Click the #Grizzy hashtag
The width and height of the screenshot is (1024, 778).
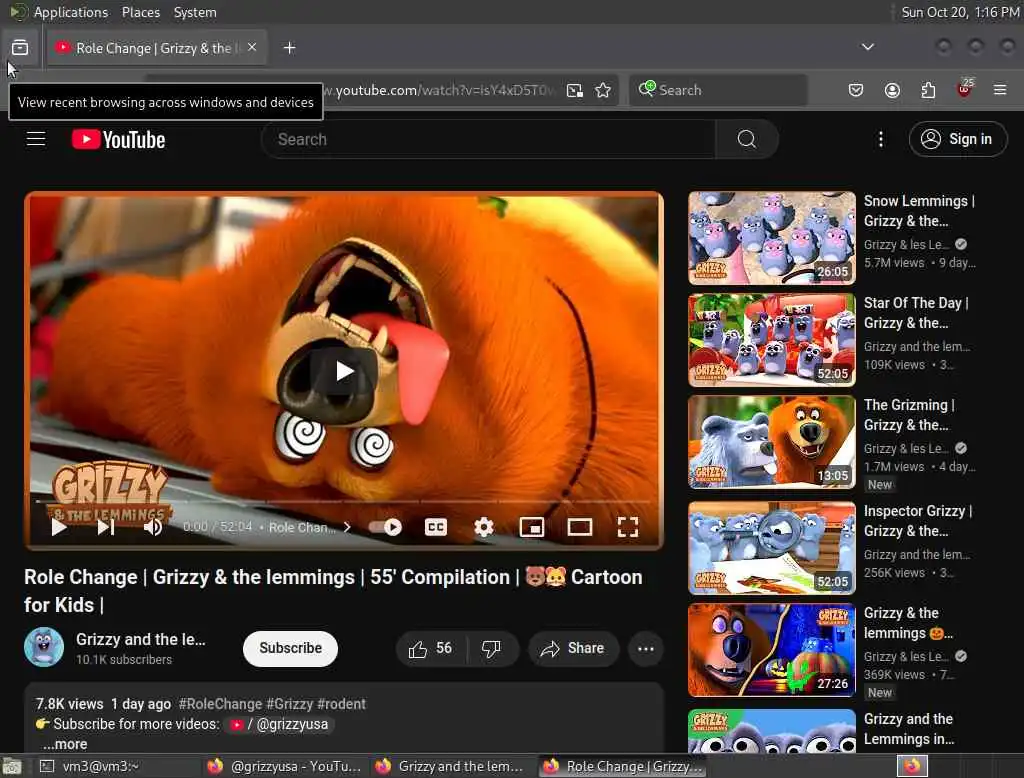pos(290,704)
